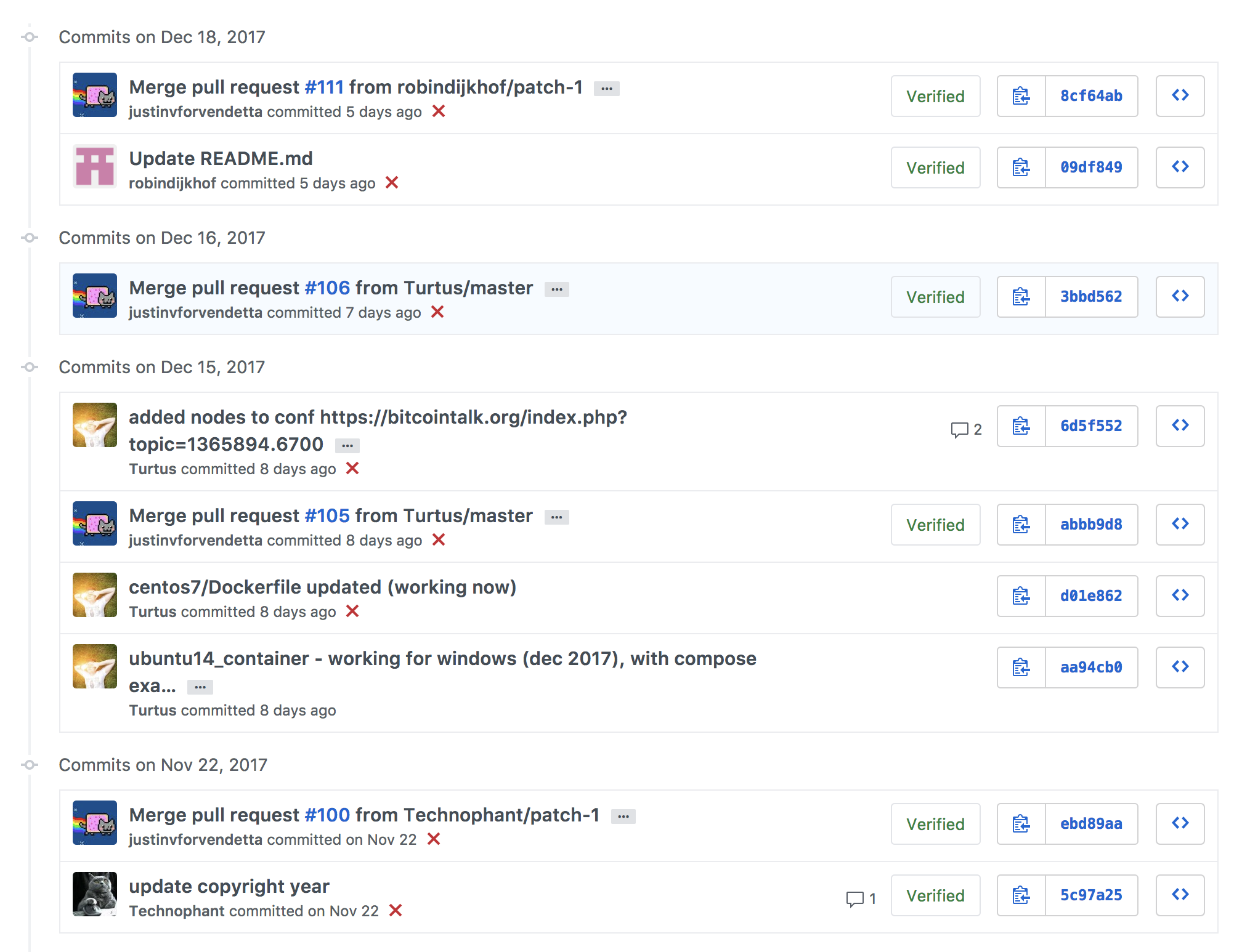The height and width of the screenshot is (952, 1242).
Task: Click the failed status X on Update README.md
Action: pos(392,183)
